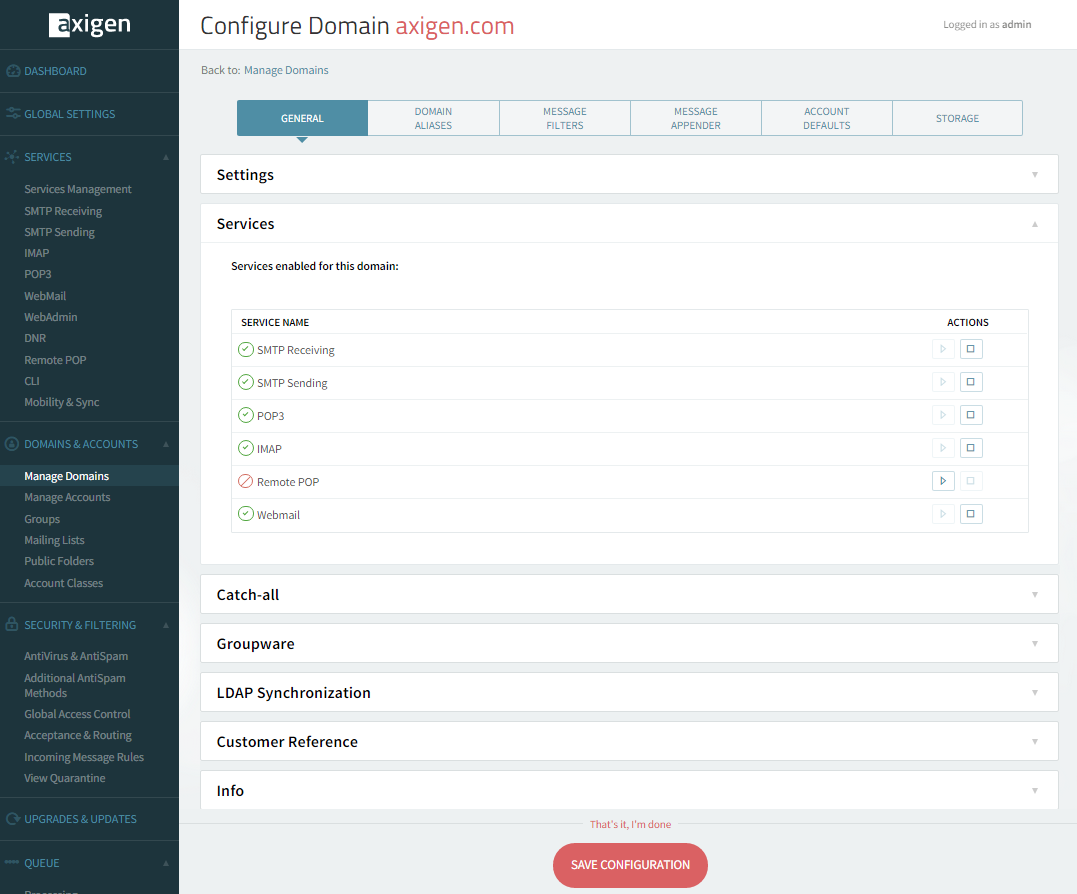The width and height of the screenshot is (1077, 894).
Task: Stop the IMAP service for domain
Action: pos(971,448)
